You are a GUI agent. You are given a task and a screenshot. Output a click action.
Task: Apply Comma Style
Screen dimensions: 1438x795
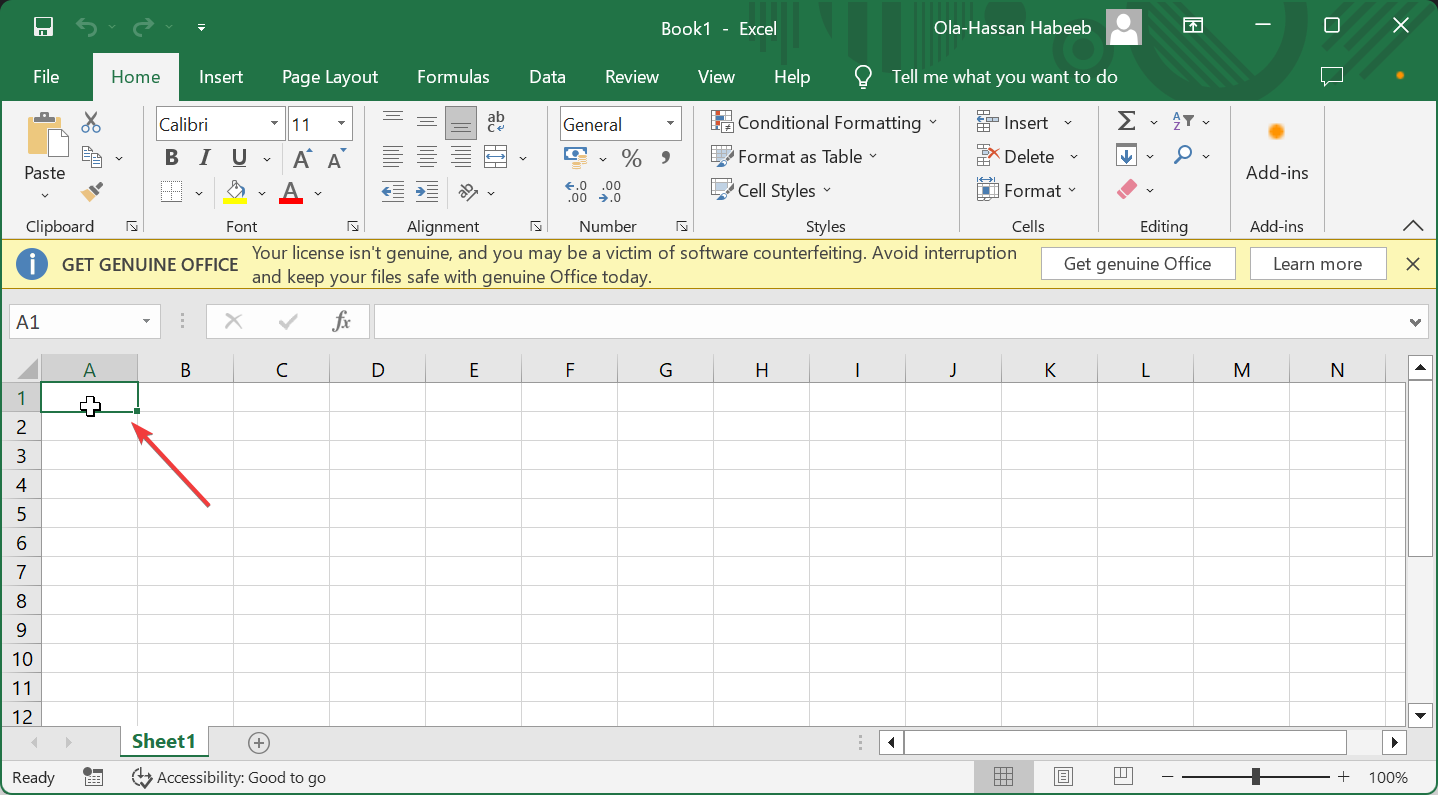[x=665, y=158]
